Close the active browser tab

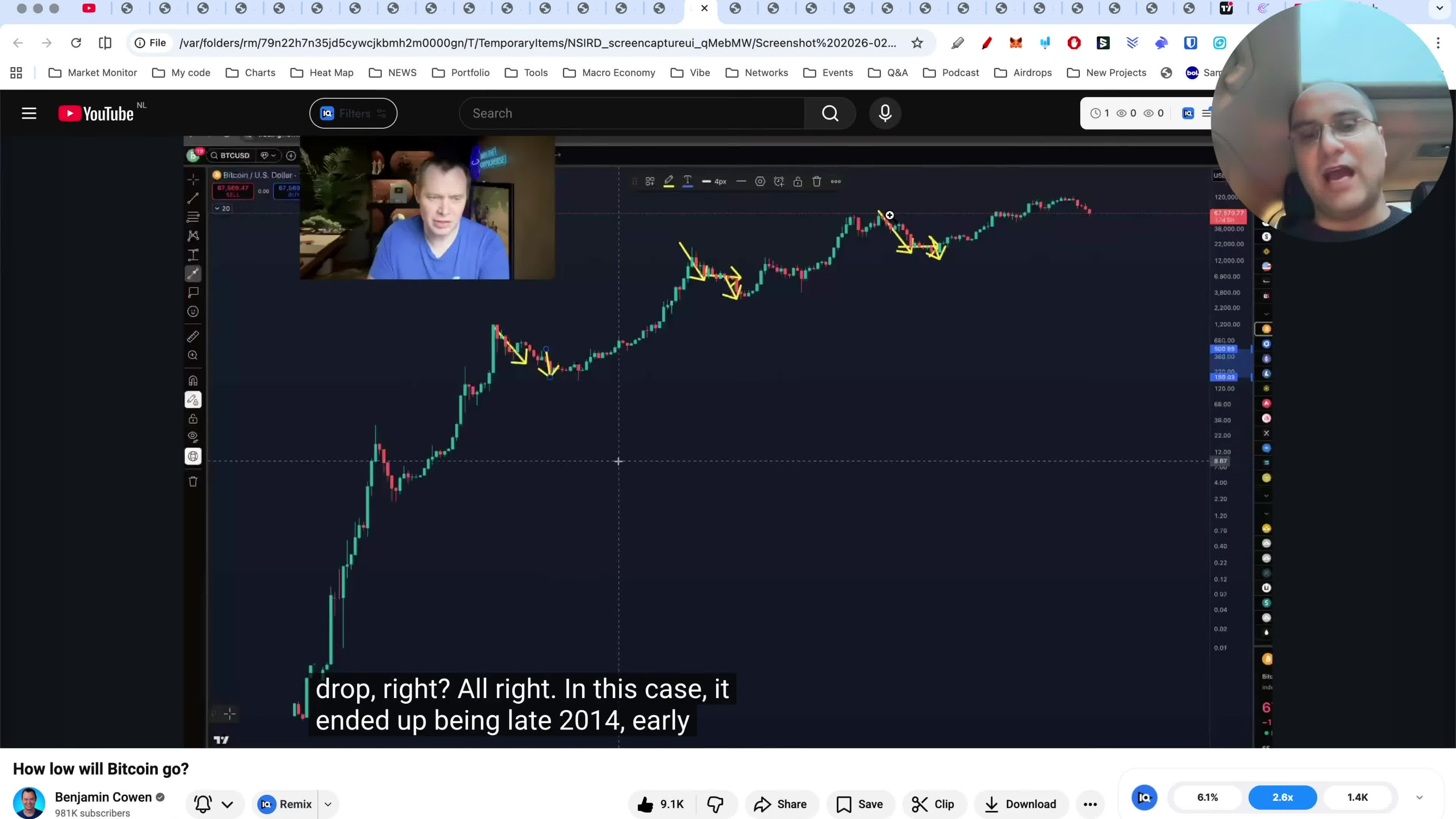coord(704,8)
